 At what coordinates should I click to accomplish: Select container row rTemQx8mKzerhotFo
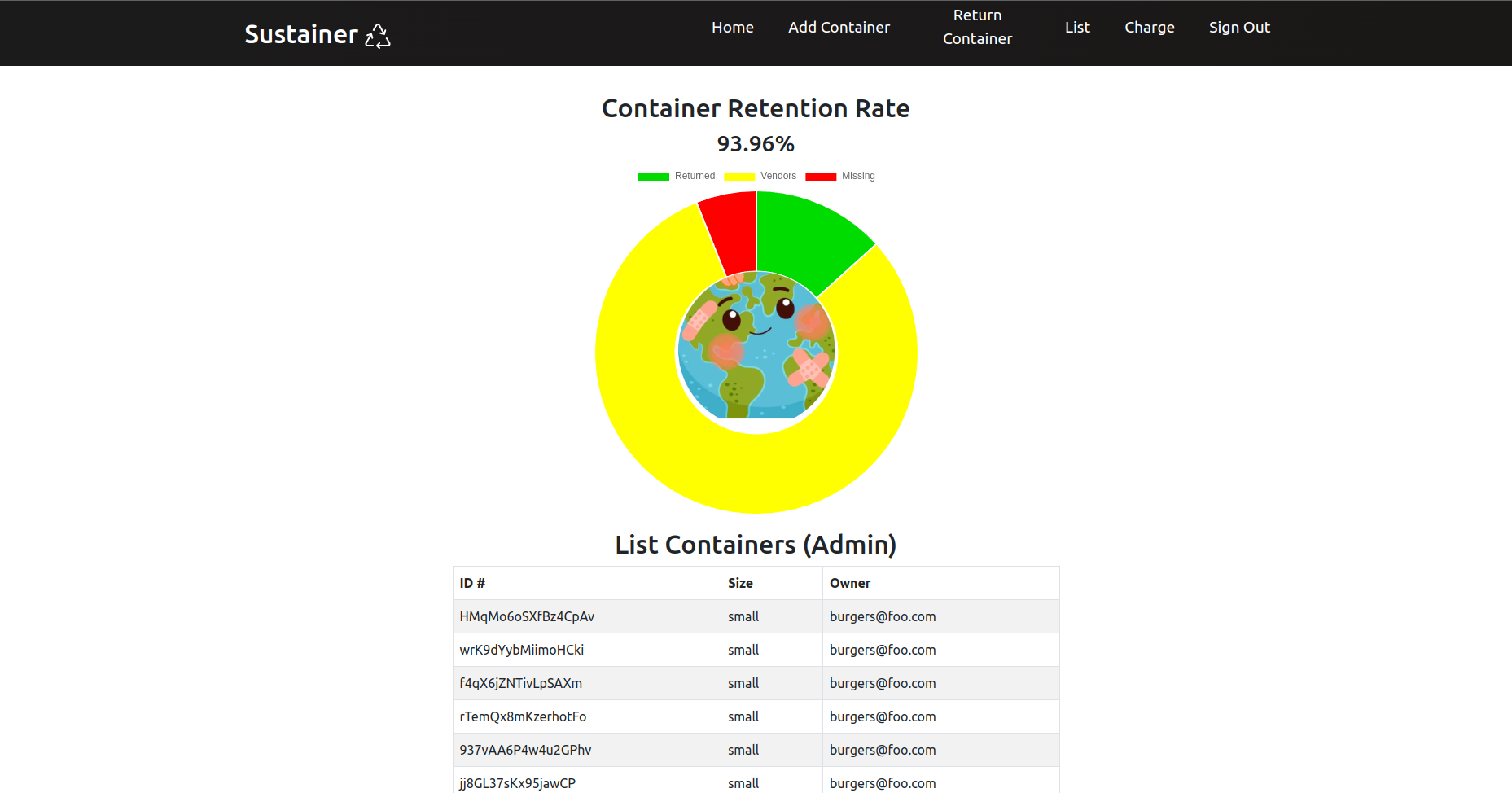click(523, 716)
